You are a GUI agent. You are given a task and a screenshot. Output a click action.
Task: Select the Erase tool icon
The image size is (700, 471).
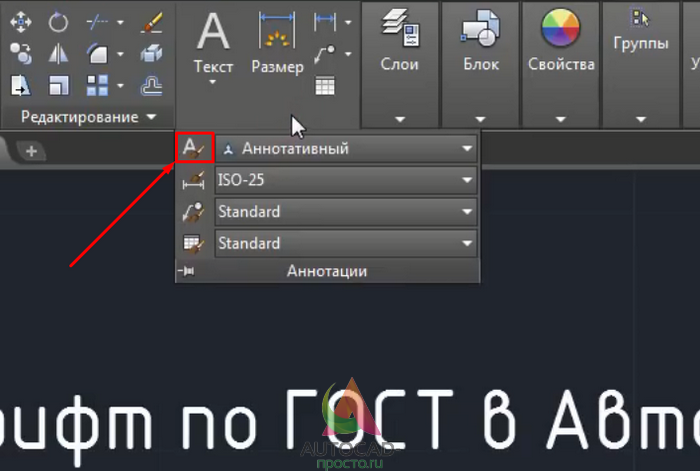point(152,22)
